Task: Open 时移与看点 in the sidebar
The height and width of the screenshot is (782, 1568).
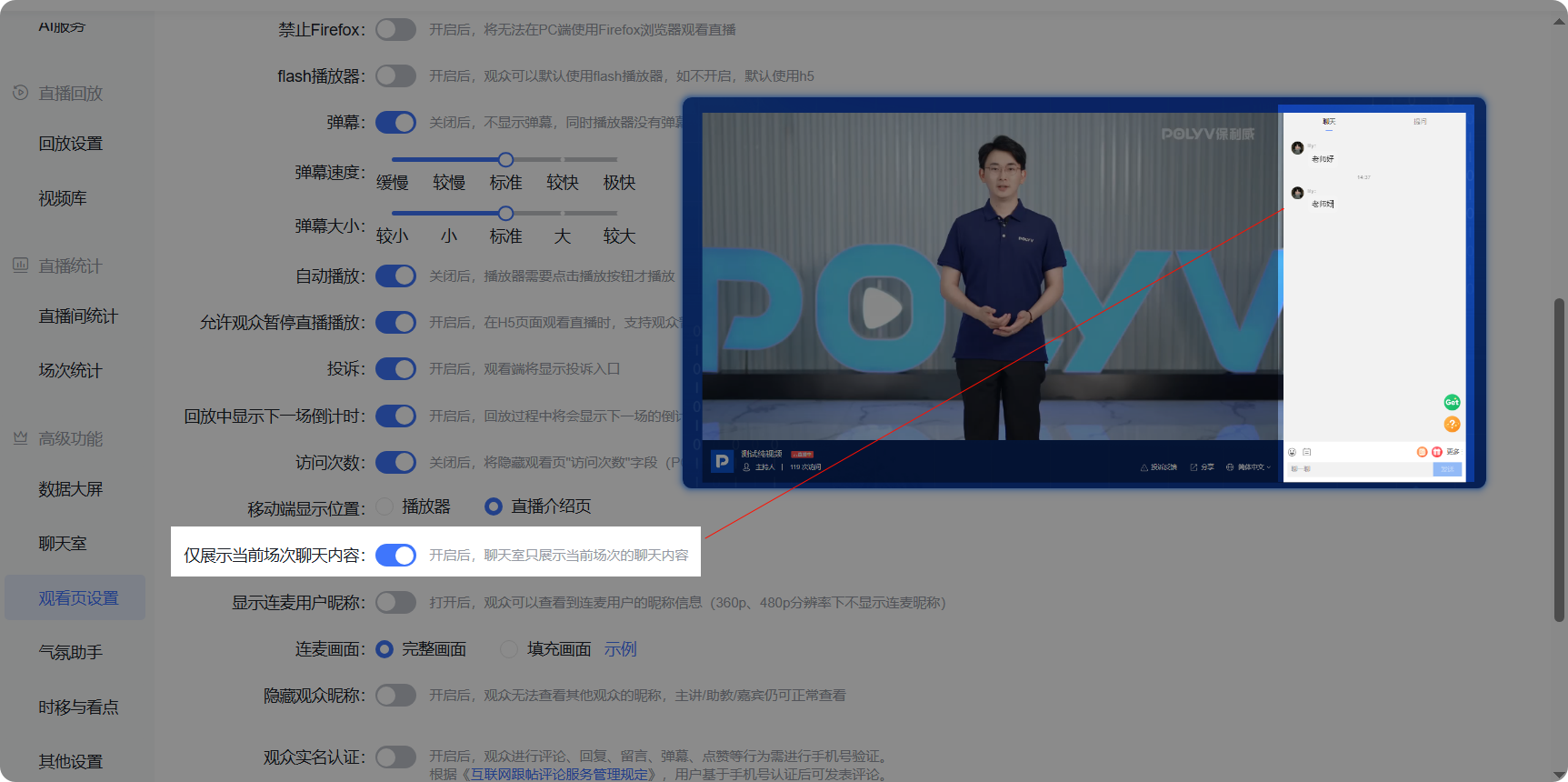Action: click(x=78, y=707)
